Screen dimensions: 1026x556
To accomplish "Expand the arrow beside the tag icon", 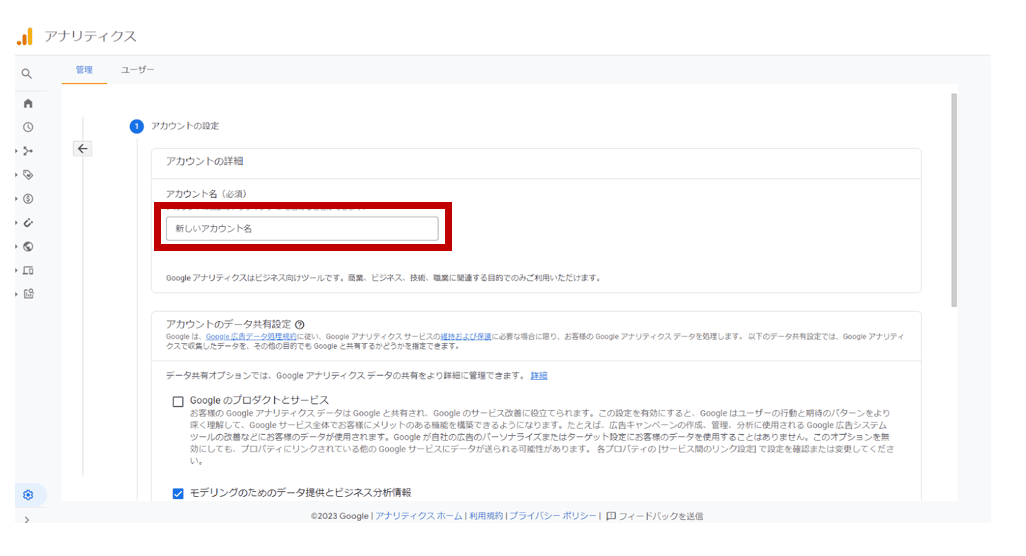I will tap(16, 175).
